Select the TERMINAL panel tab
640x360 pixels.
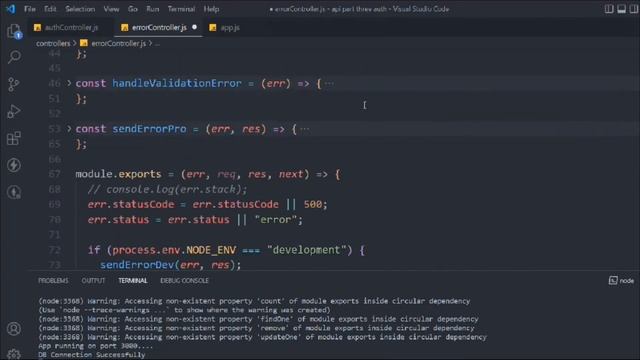(x=133, y=280)
